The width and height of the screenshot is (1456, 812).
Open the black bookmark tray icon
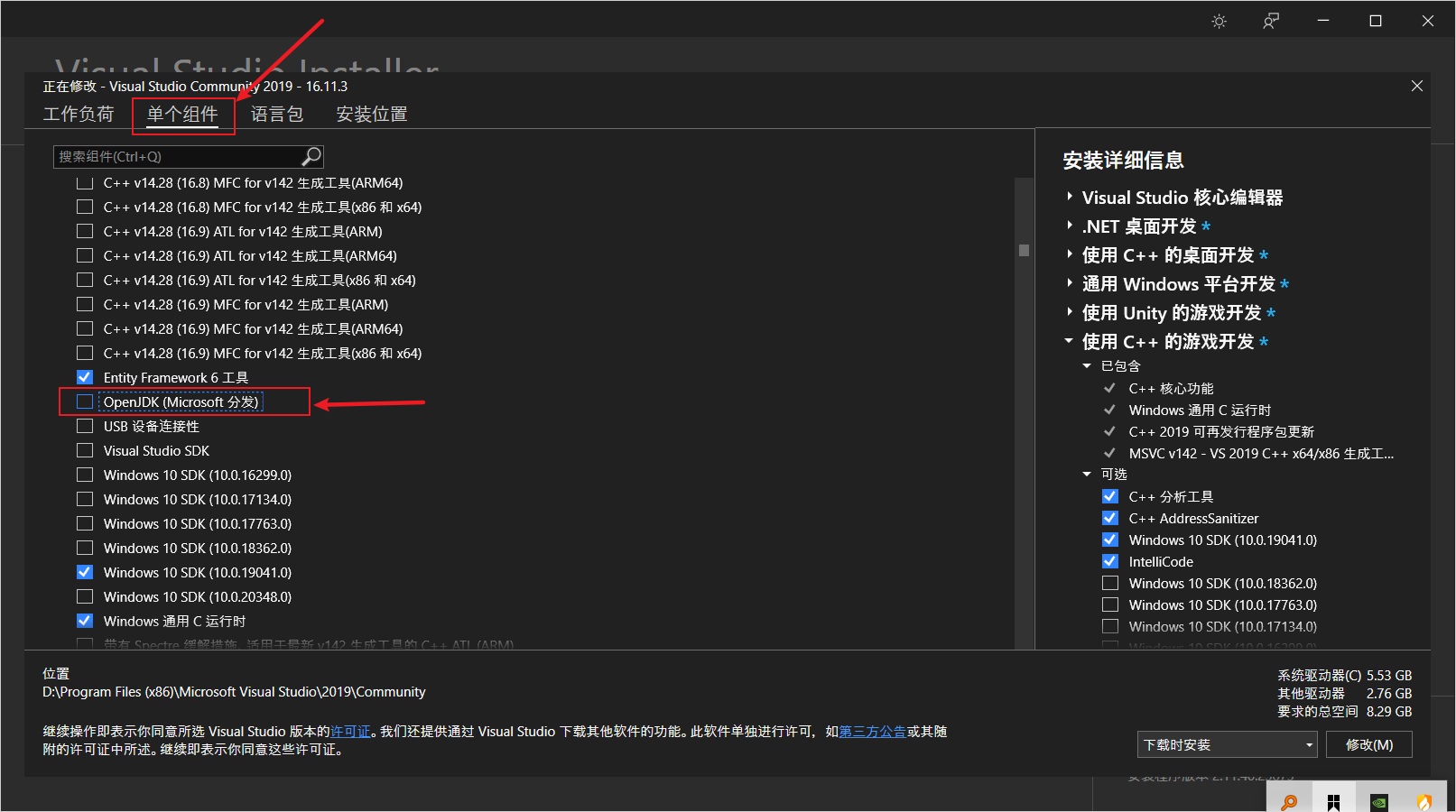(x=1333, y=801)
